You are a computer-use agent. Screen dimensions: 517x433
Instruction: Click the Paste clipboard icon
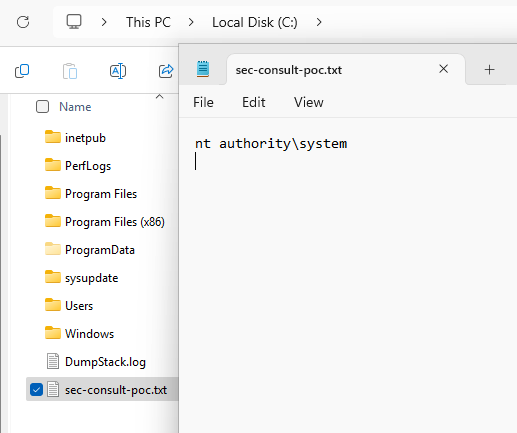point(70,71)
